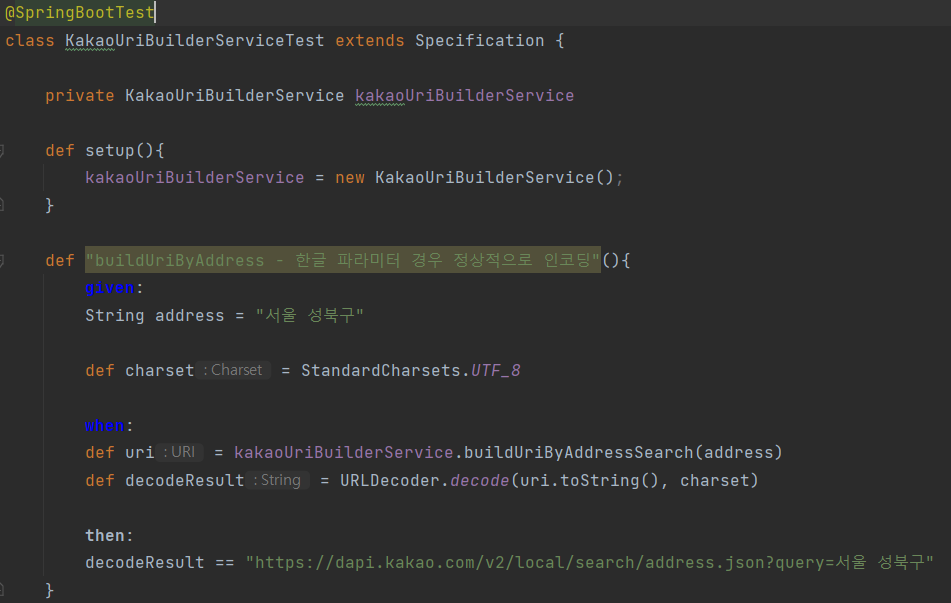951x603 pixels.
Task: Click the Specification superclass name
Action: 479,41
